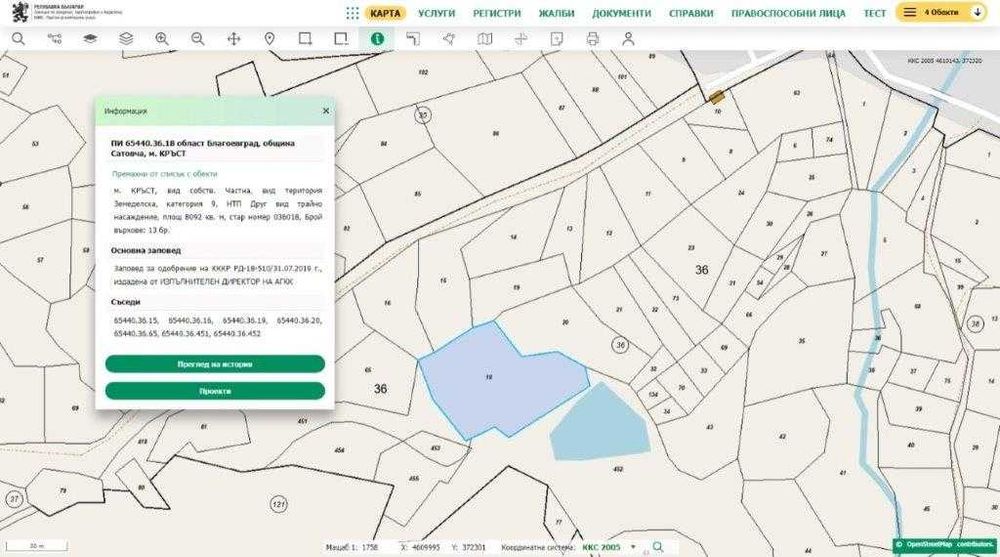1000x557 pixels.
Task: Click the printer icon in toolbar
Action: click(x=593, y=39)
